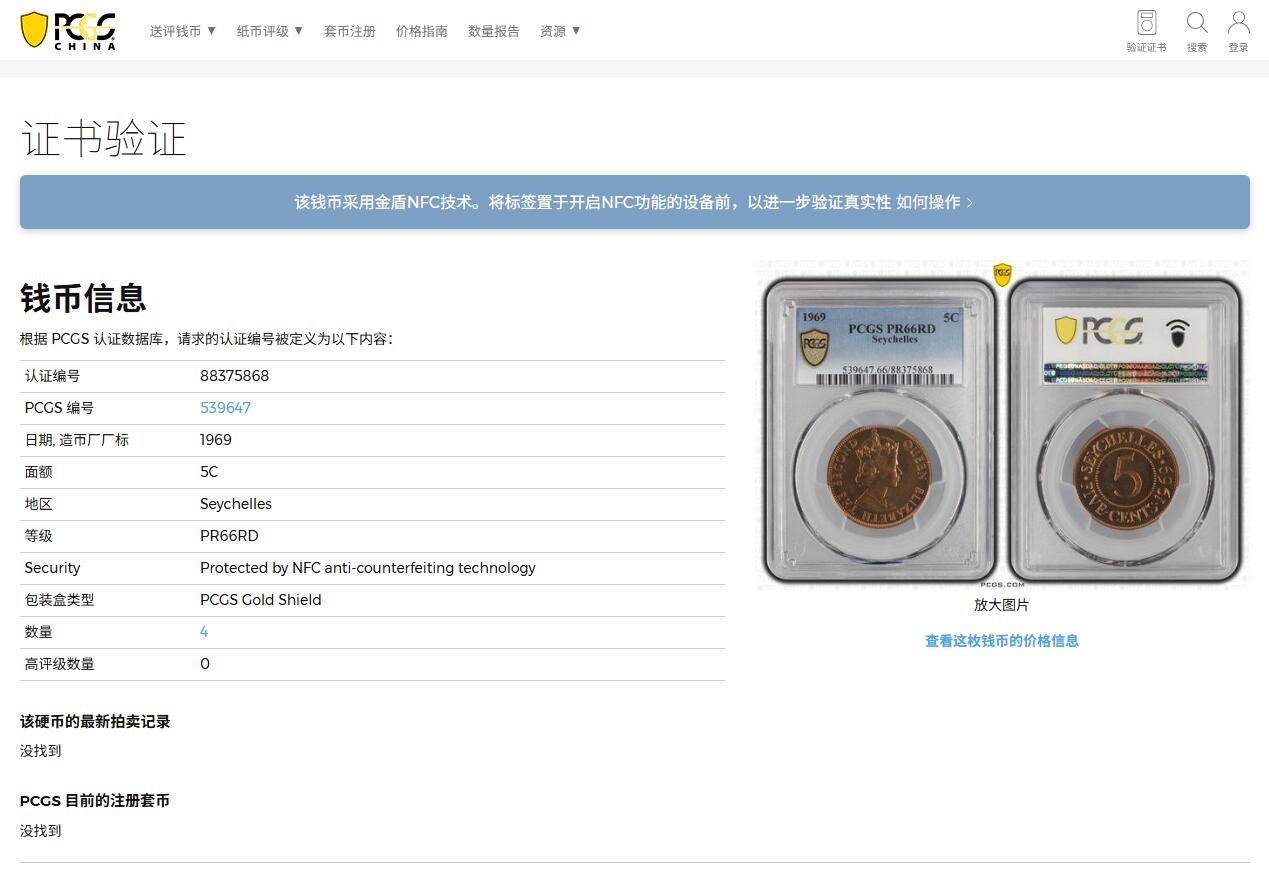Click the 等级 row label
The image size is (1269, 872).
pyautogui.click(x=39, y=536)
